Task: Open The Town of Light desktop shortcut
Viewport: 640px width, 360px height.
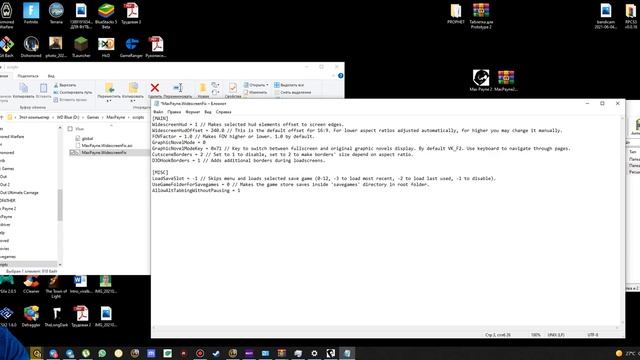Action: pyautogui.click(x=56, y=287)
